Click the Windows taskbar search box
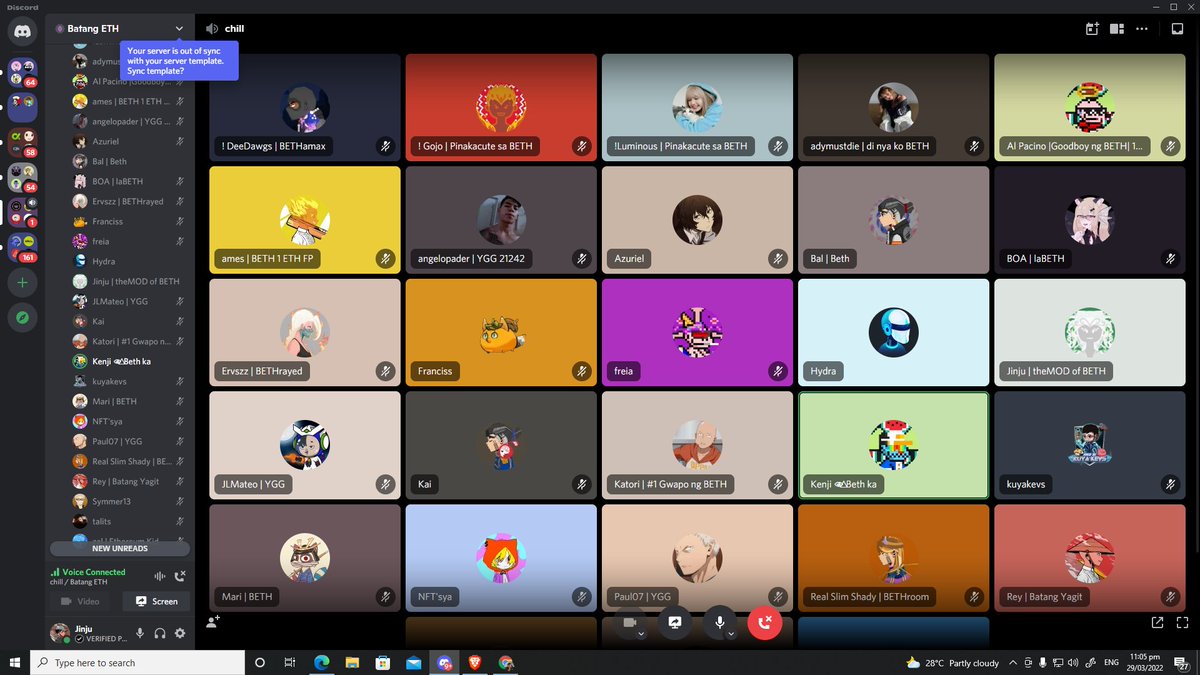 point(138,662)
